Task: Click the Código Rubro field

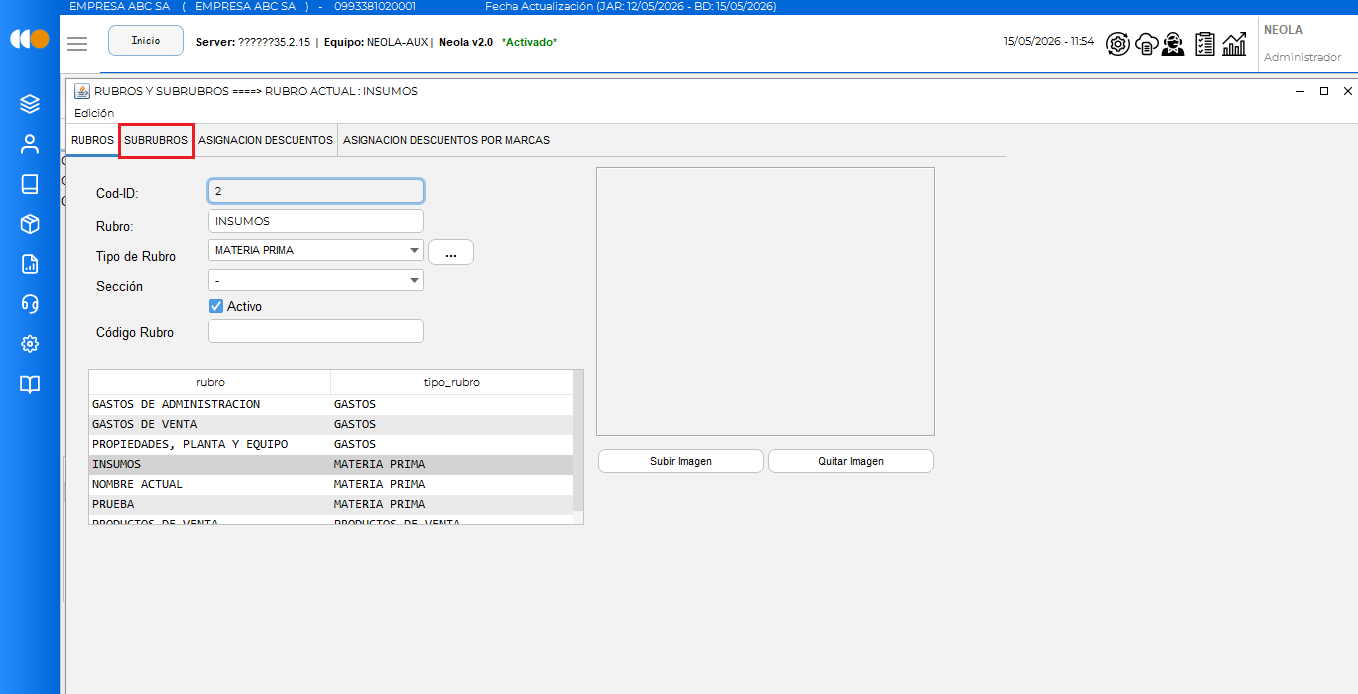Action: click(316, 331)
